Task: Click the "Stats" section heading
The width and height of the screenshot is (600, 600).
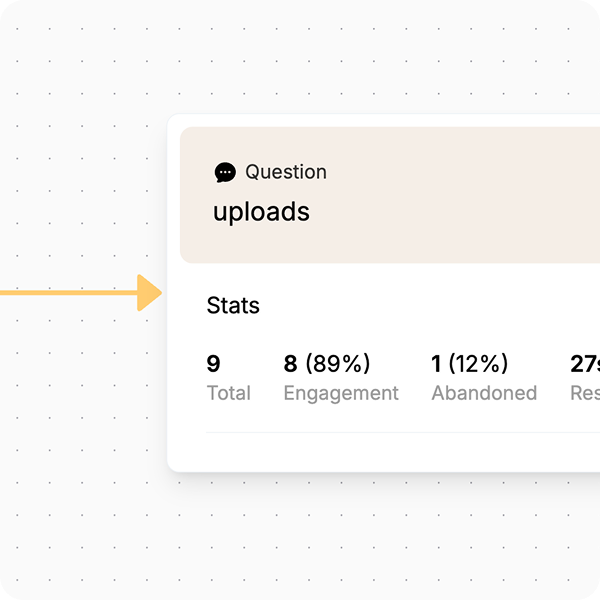Action: click(x=233, y=305)
